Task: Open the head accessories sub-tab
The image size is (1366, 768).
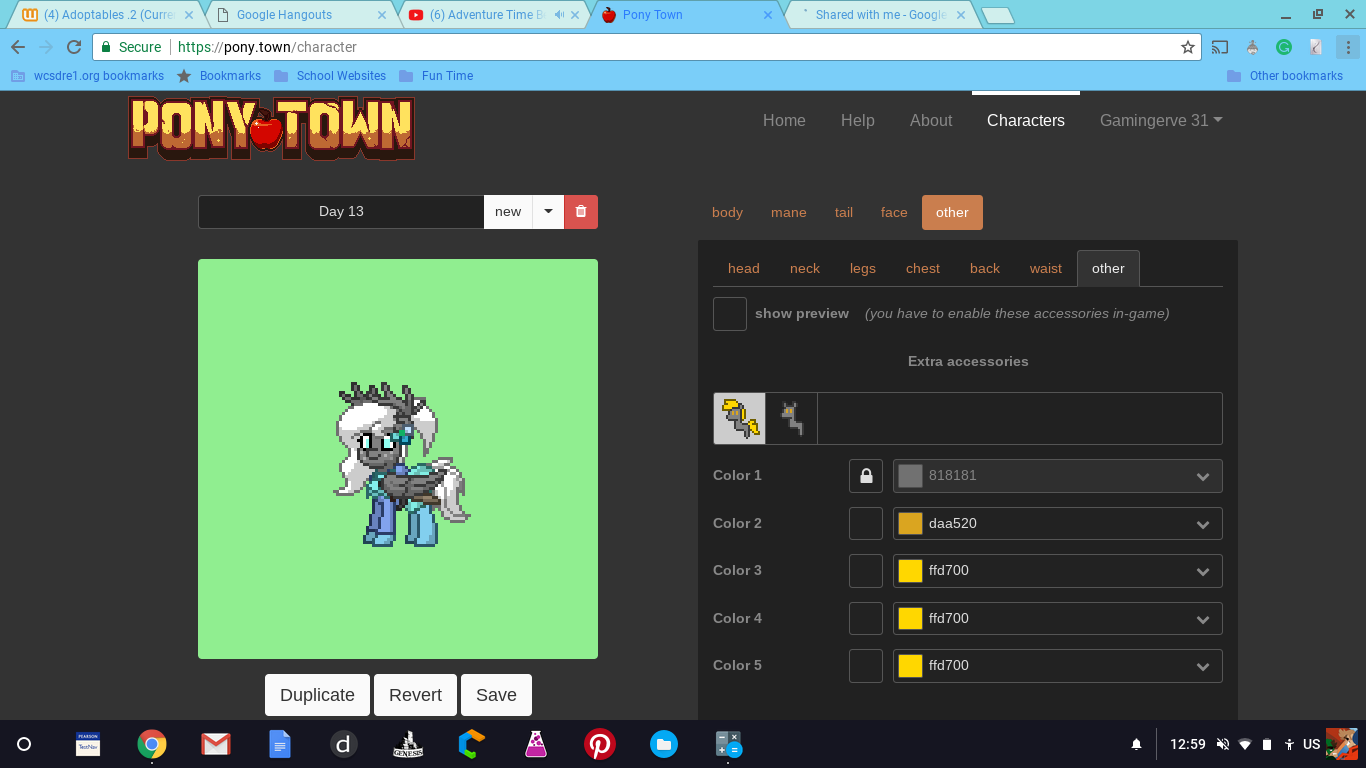Action: click(744, 268)
